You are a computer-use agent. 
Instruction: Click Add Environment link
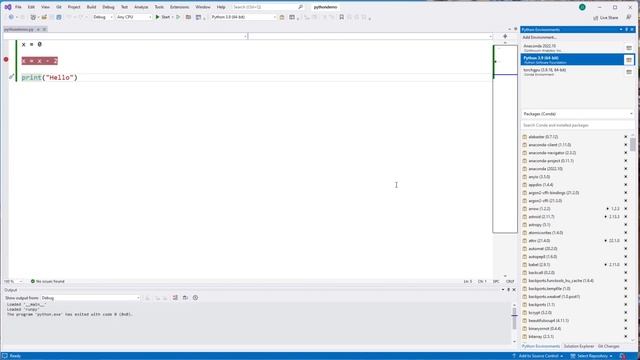coord(539,38)
